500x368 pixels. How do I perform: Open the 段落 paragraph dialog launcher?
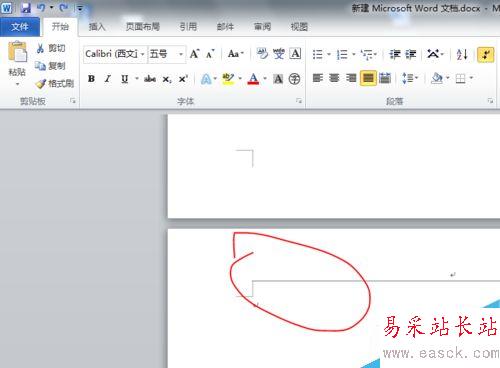tap(490, 101)
